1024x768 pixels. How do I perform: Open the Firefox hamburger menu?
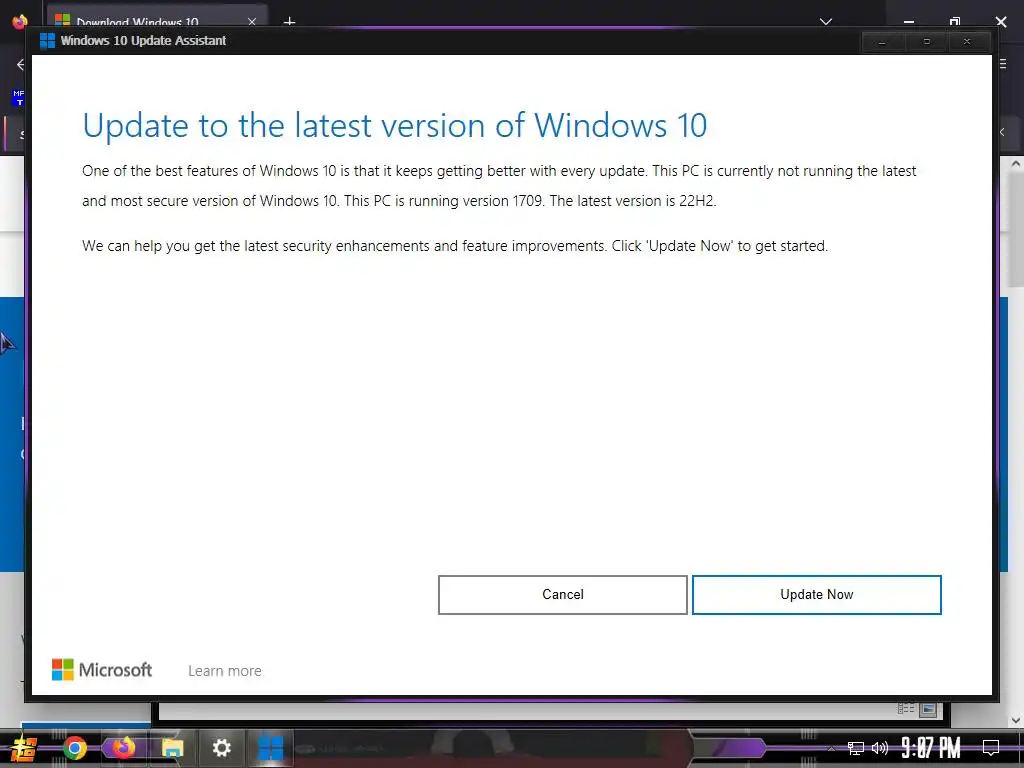pos(1002,64)
